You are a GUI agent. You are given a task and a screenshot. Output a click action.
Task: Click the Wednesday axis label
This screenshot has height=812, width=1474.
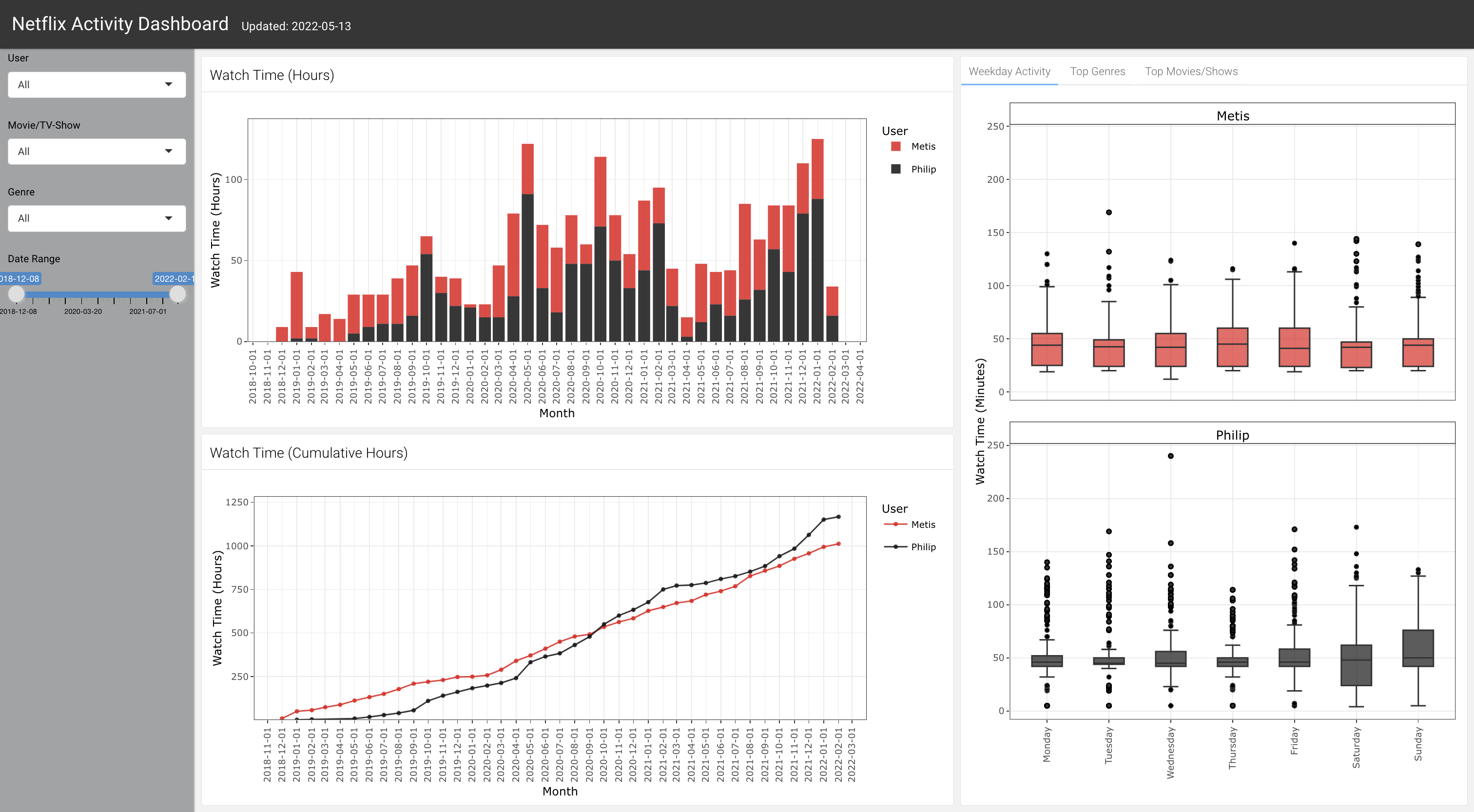[x=1170, y=753]
